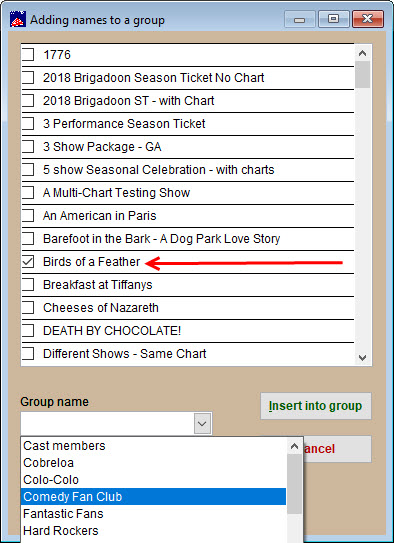Image resolution: width=394 pixels, height=543 pixels.
Task: Click the text 3 Show Package - GA
Action: (102, 146)
